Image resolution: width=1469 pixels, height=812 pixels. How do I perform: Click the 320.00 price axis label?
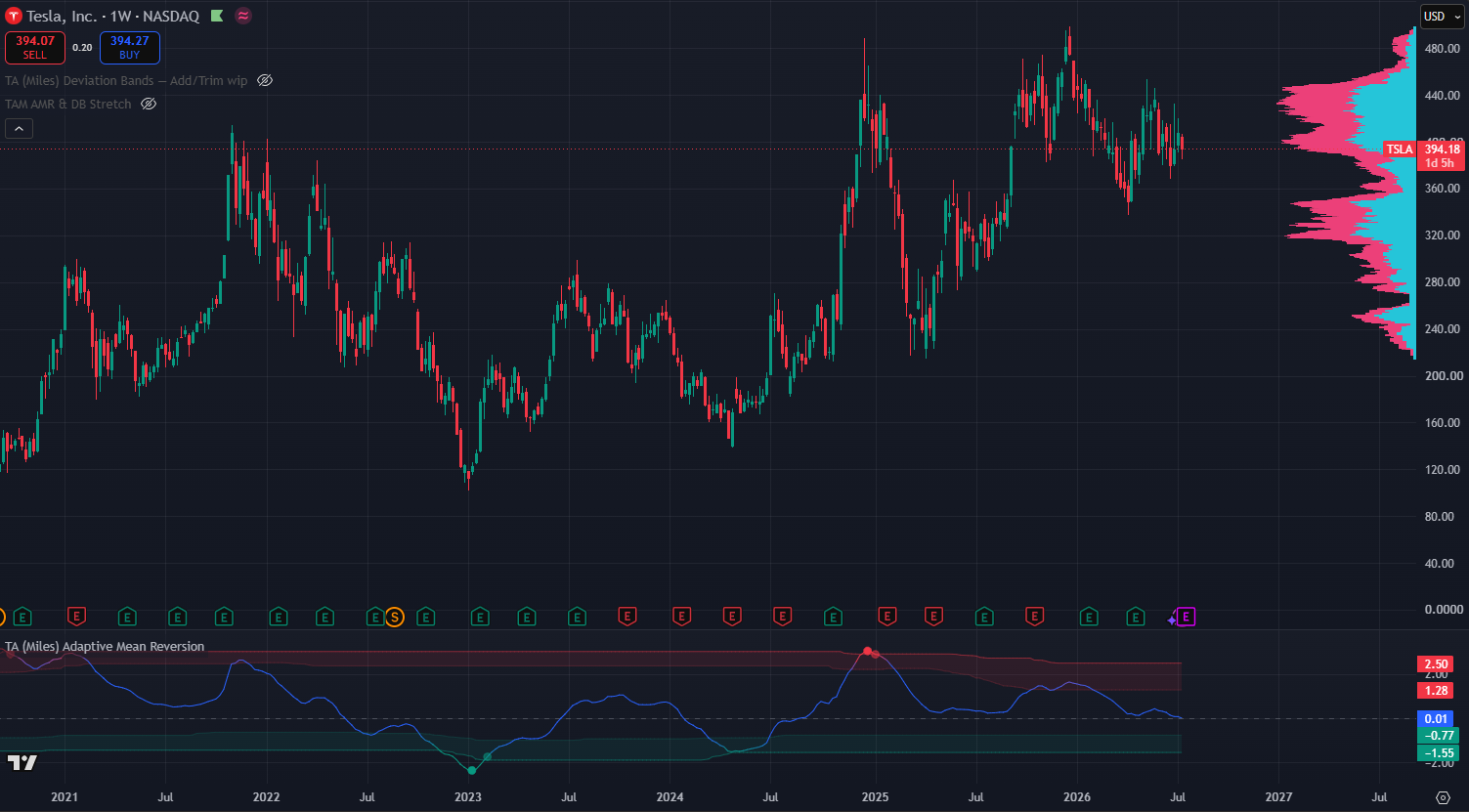(x=1443, y=235)
